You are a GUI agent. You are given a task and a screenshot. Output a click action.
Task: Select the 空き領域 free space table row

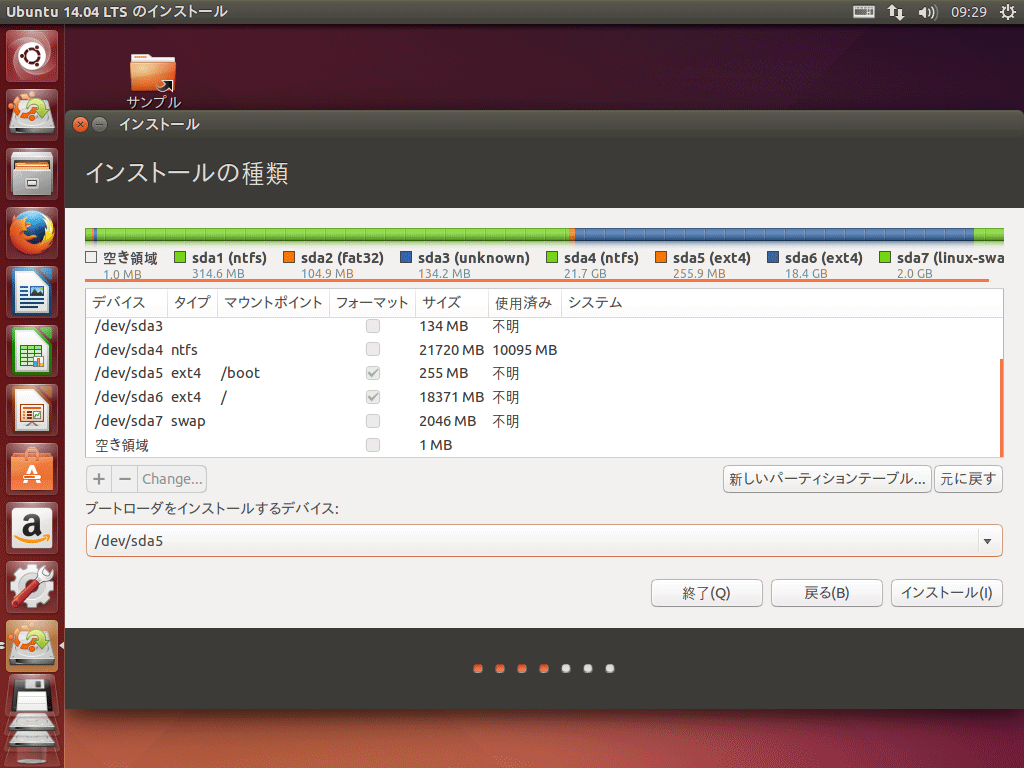click(543, 445)
